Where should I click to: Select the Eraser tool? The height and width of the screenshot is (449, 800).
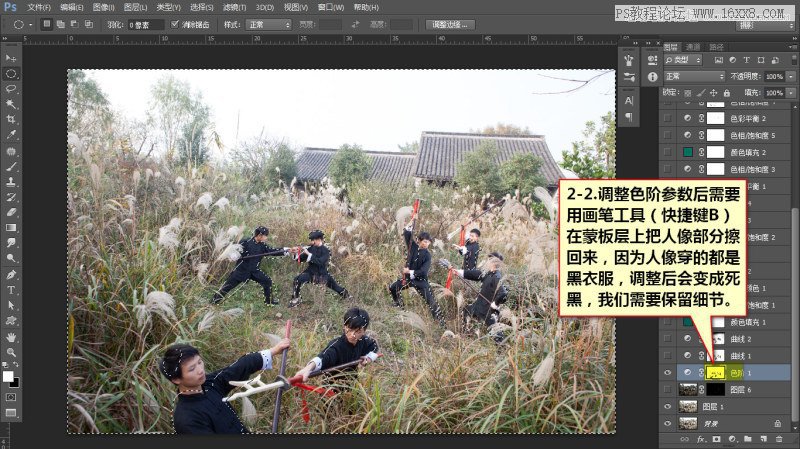(11, 212)
